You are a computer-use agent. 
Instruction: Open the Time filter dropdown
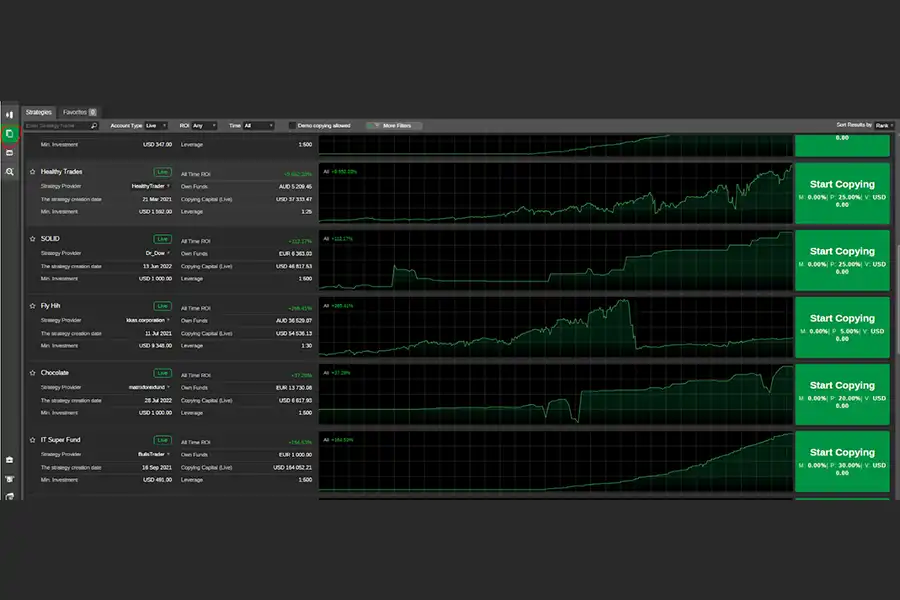258,126
